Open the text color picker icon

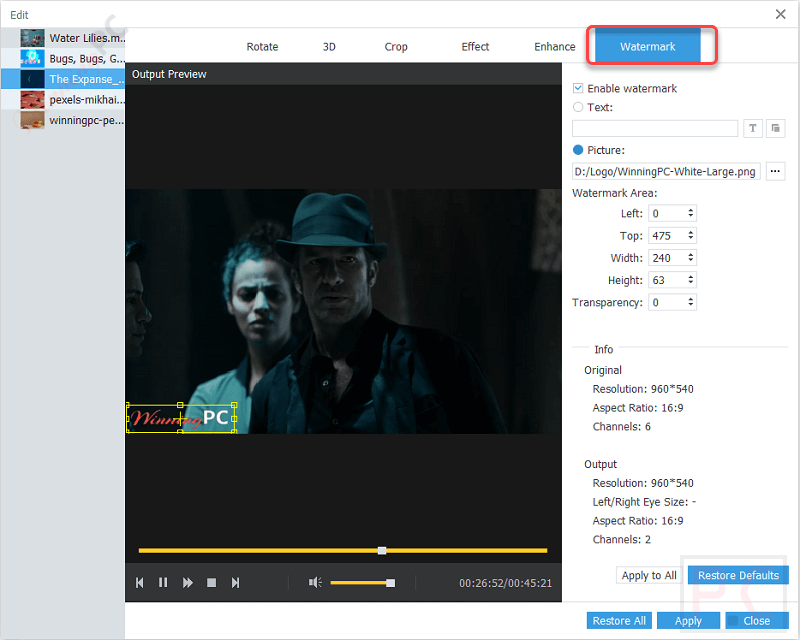[x=776, y=128]
